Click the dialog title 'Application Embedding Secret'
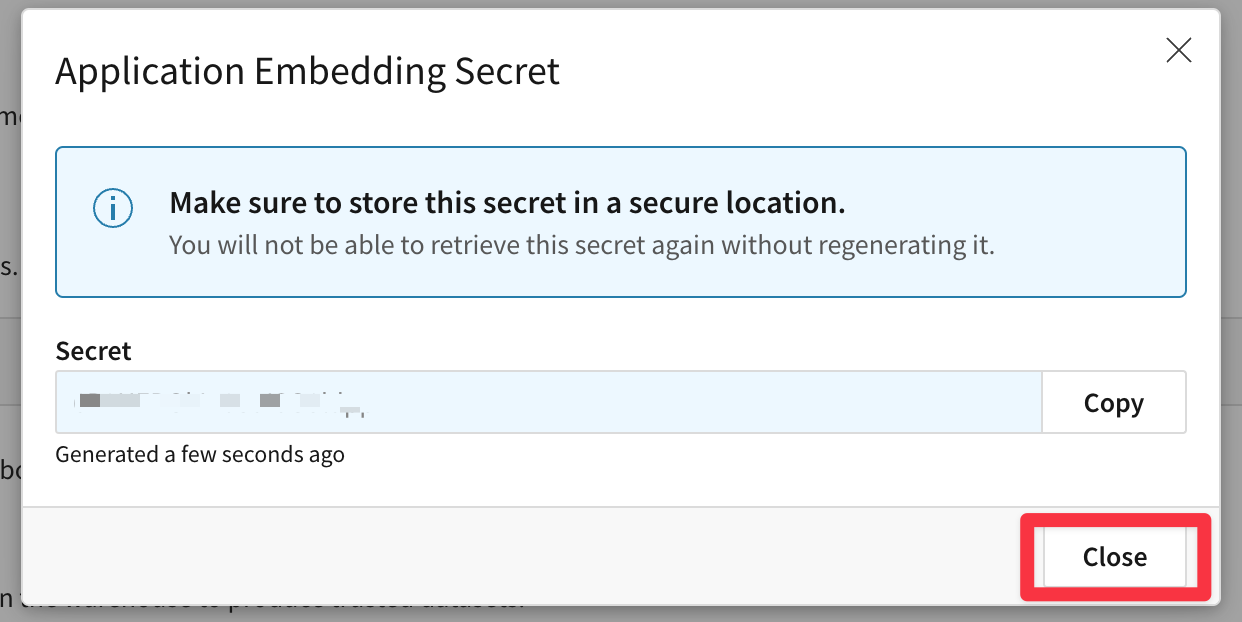 coord(309,71)
